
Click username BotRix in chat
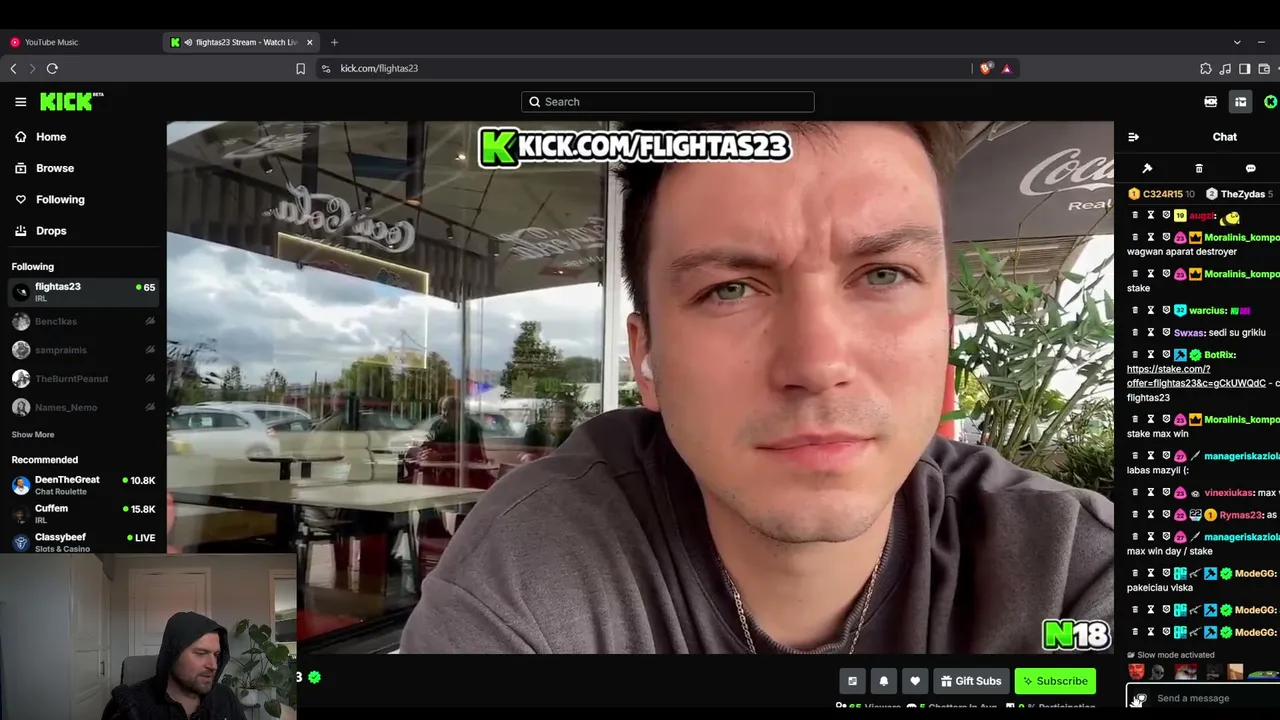click(1220, 354)
